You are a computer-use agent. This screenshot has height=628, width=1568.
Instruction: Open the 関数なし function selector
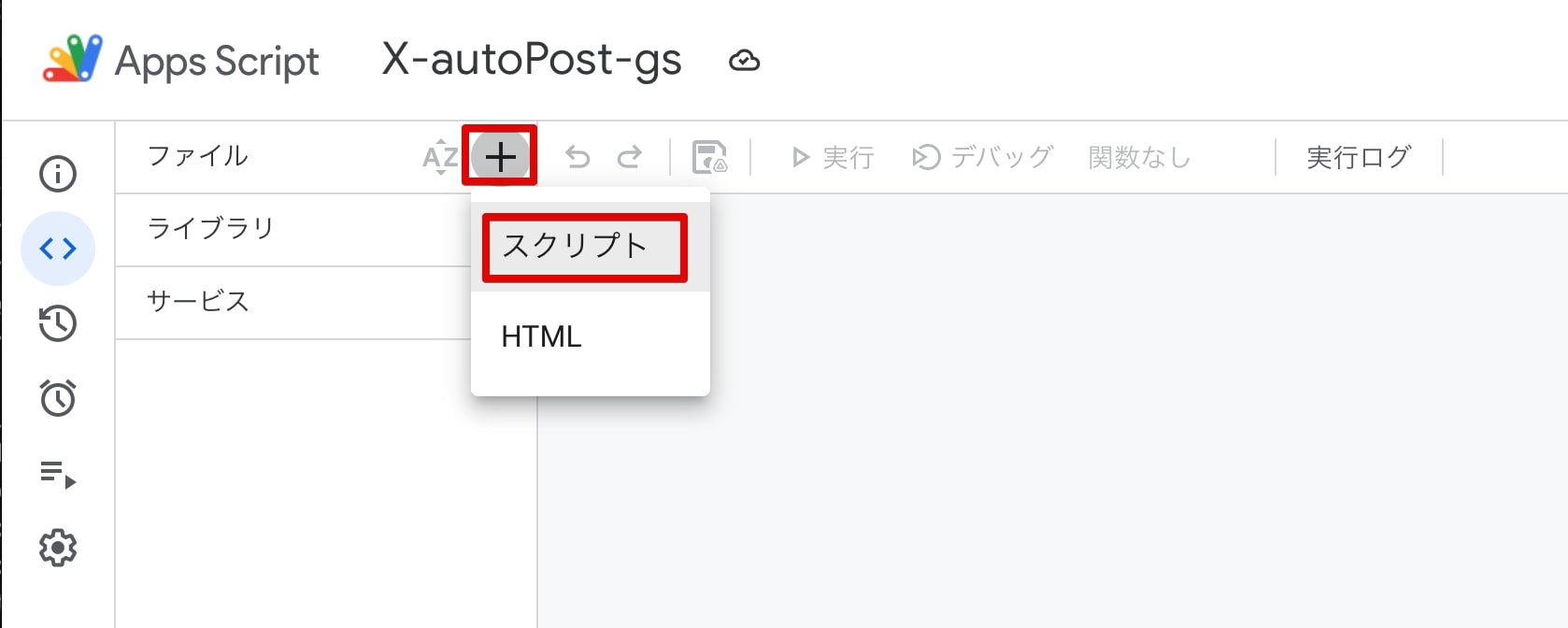pos(1140,157)
